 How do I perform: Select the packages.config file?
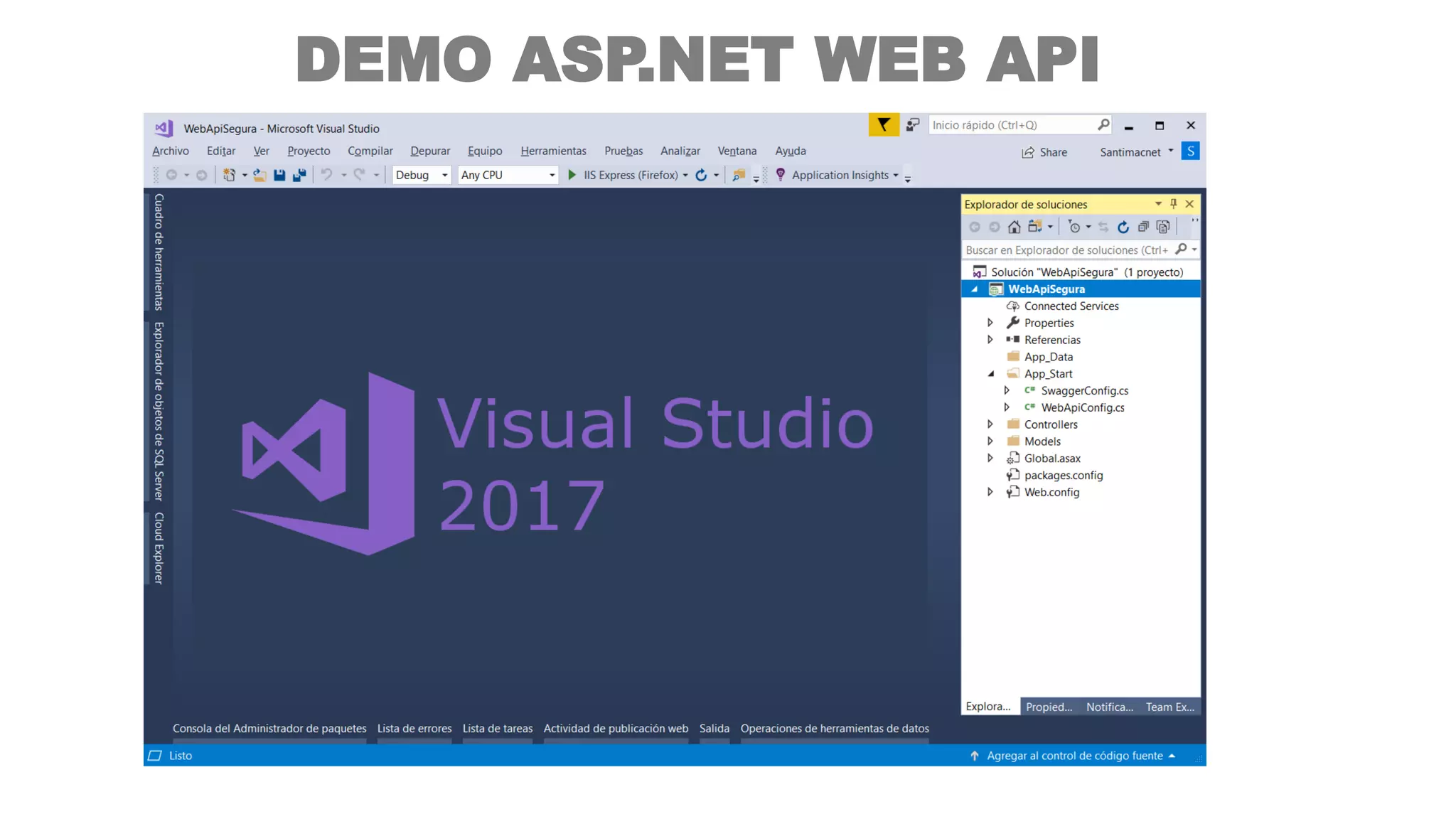pos(1063,475)
